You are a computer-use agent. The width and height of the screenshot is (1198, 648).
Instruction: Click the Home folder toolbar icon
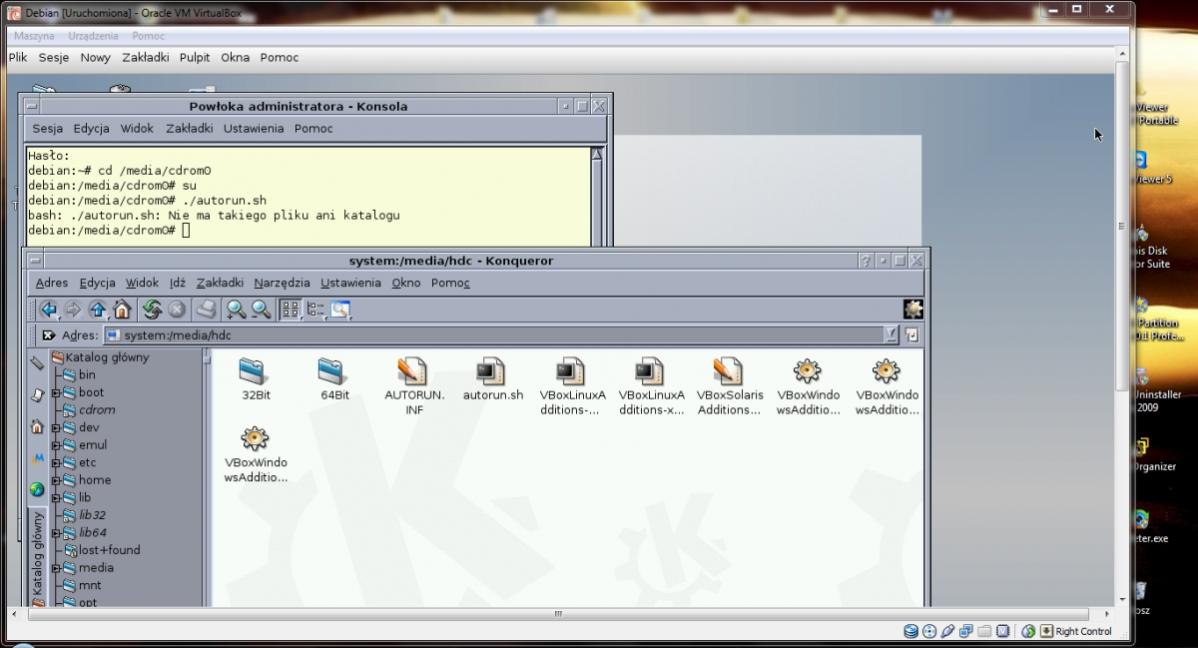[121, 310]
